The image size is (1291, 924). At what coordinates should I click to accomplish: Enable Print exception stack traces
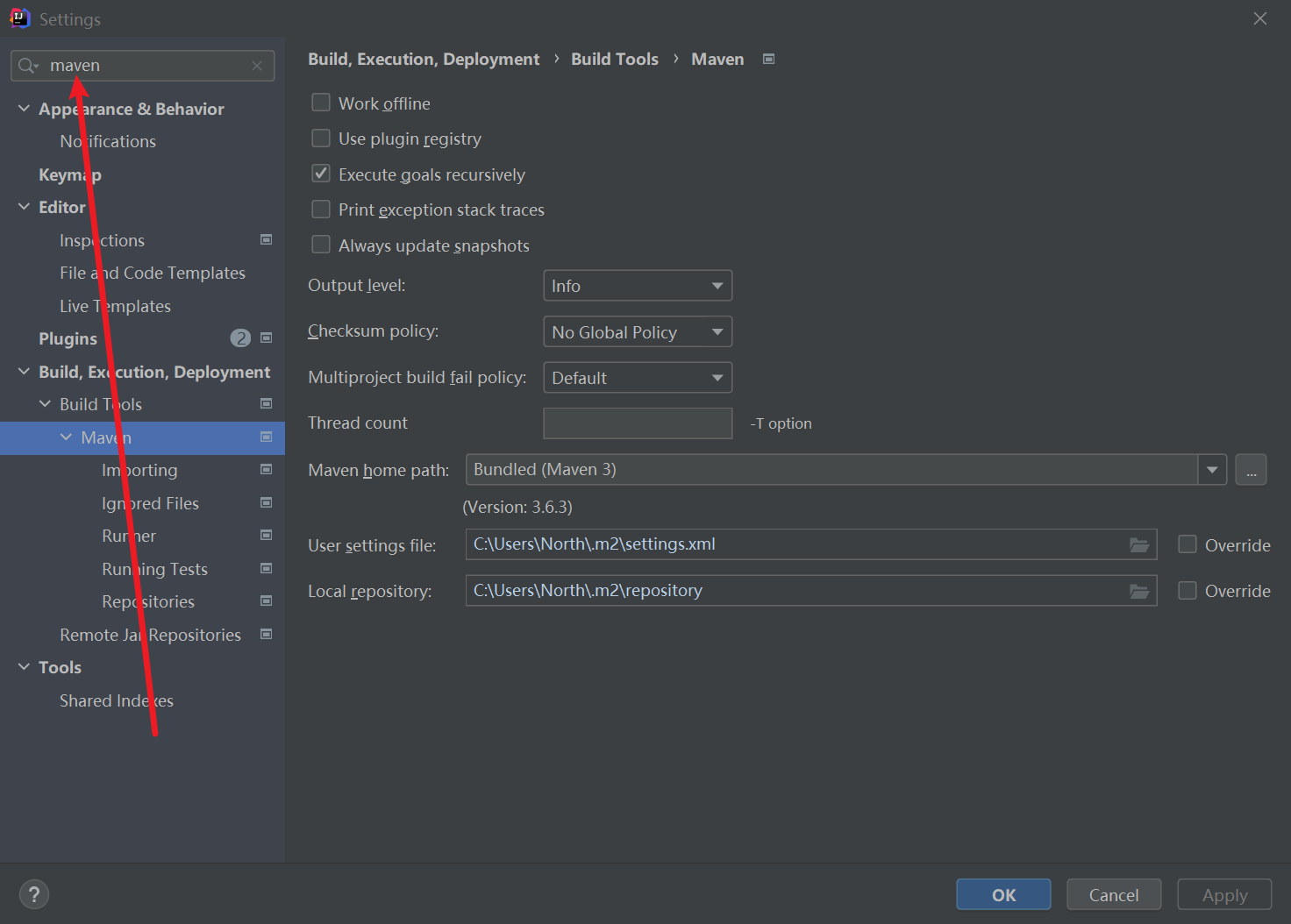click(x=321, y=210)
